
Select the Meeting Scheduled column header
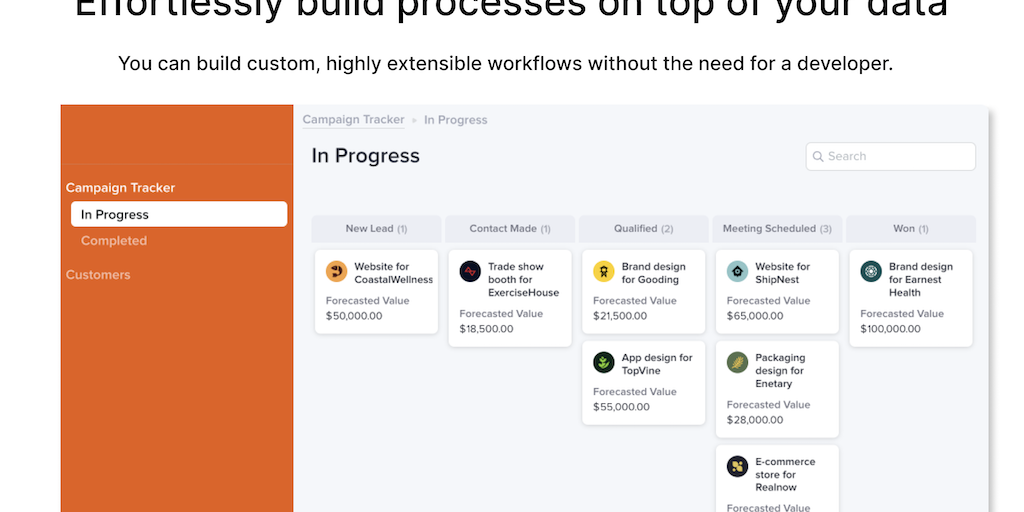[777, 229]
